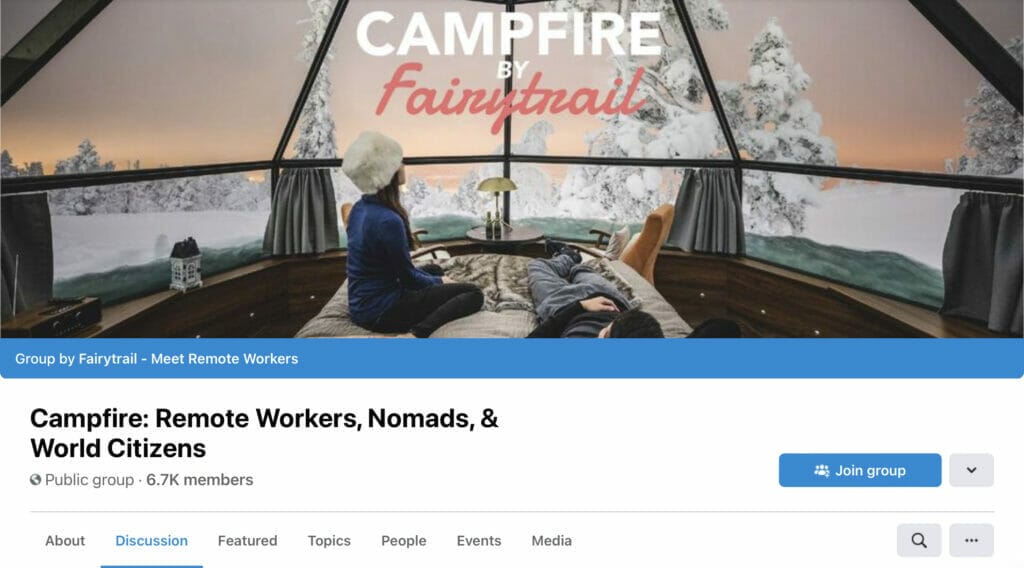Image resolution: width=1024 pixels, height=568 pixels.
Task: Click the table lamp in the cover image
Action: pyautogui.click(x=496, y=202)
